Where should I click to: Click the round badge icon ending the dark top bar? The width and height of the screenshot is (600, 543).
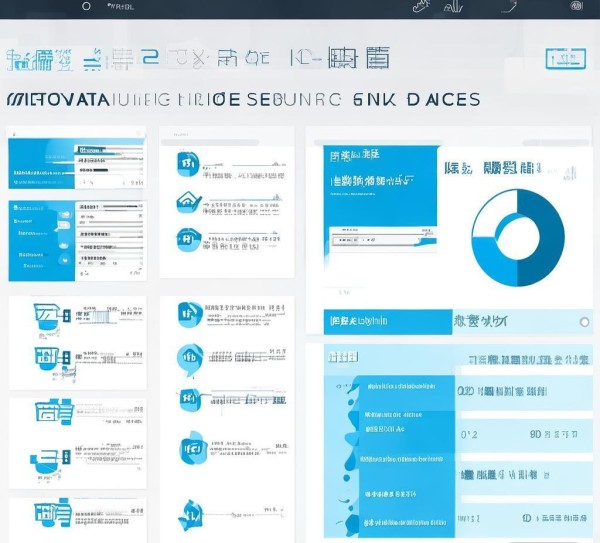click(x=577, y=6)
